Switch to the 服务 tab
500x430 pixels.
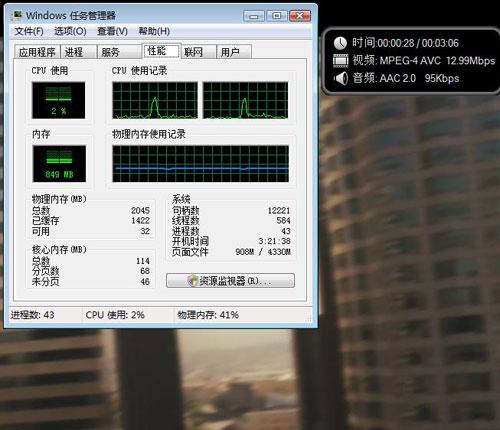coord(119,52)
